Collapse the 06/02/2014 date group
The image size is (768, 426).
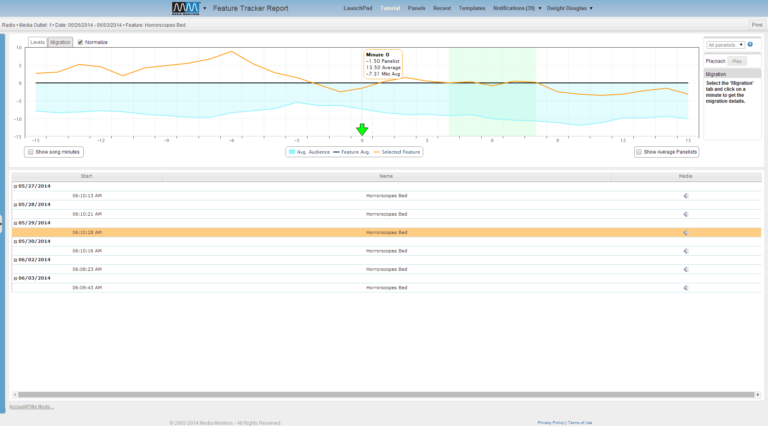[15, 260]
